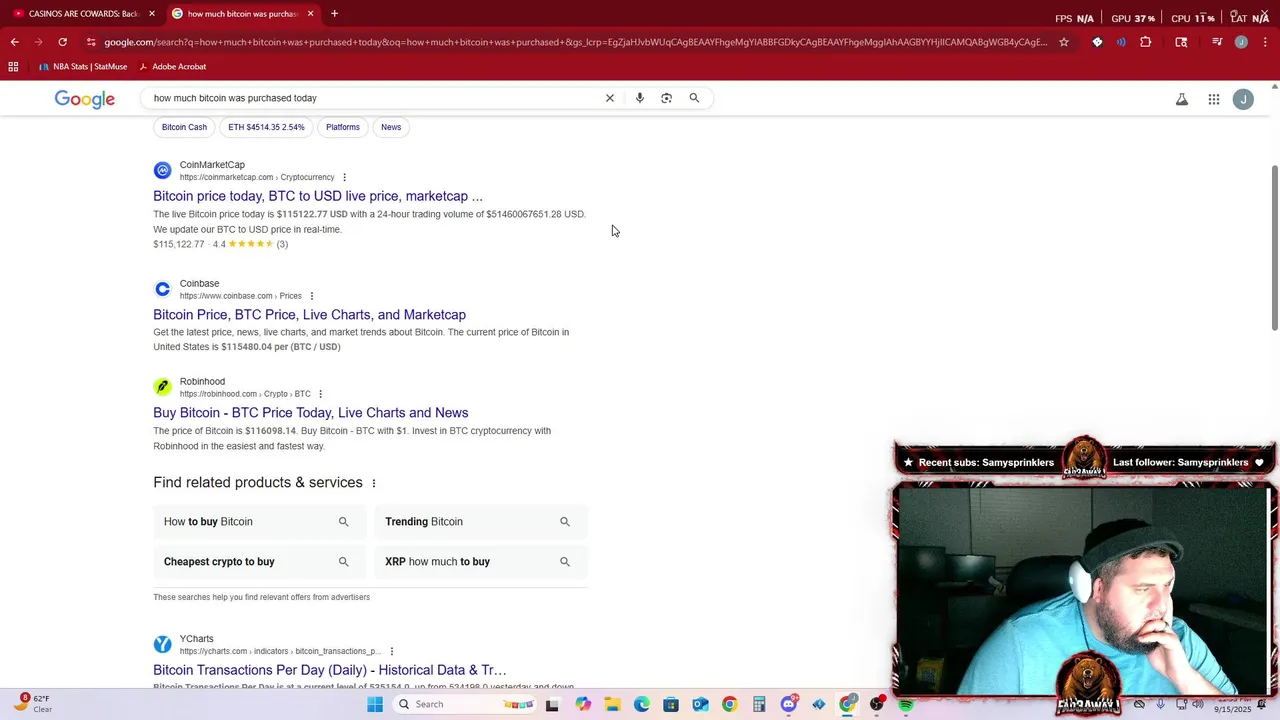Open Spotify from the taskbar
This screenshot has width=1280, height=720.
906,704
